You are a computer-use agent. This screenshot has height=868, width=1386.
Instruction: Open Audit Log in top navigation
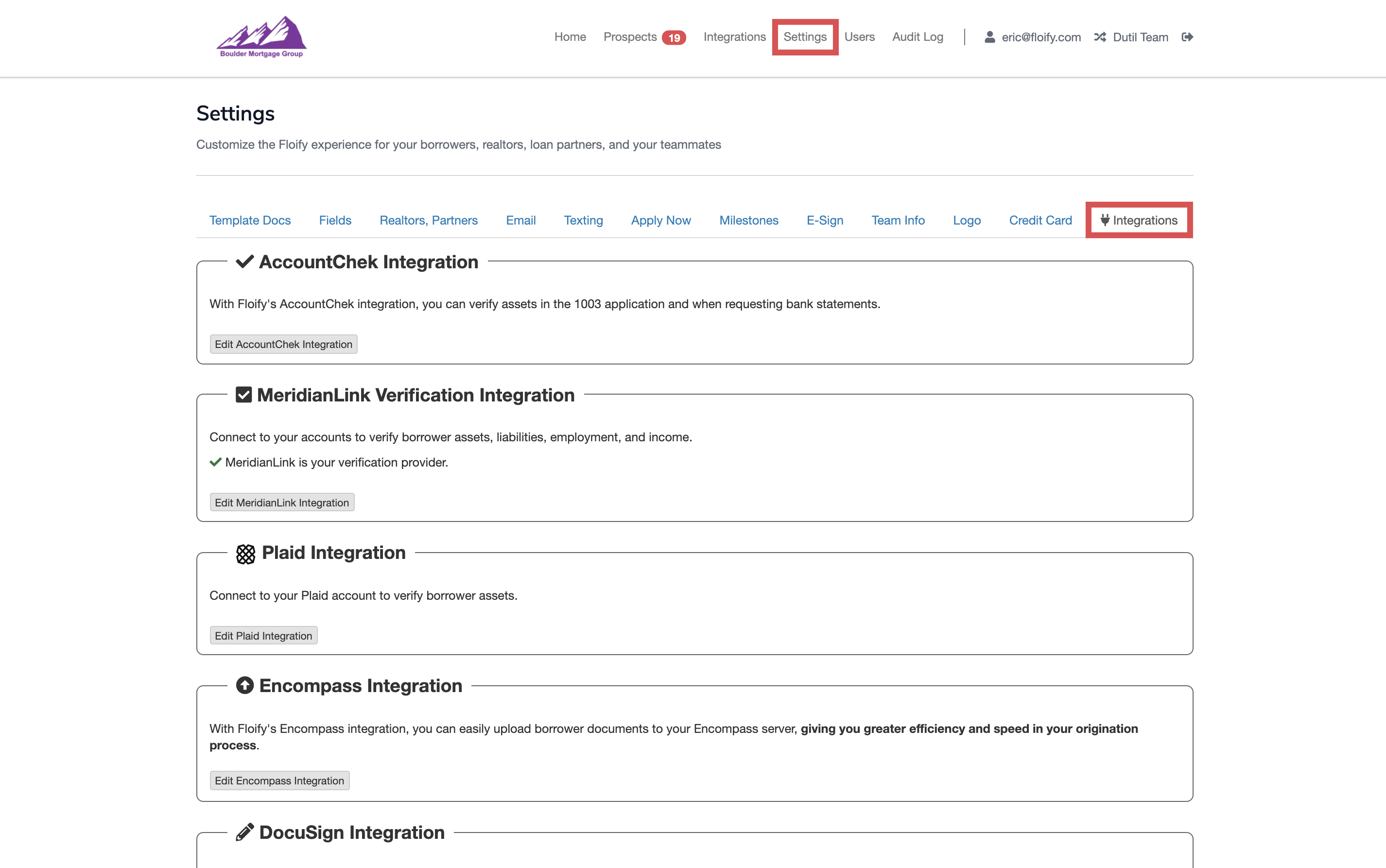(x=917, y=37)
